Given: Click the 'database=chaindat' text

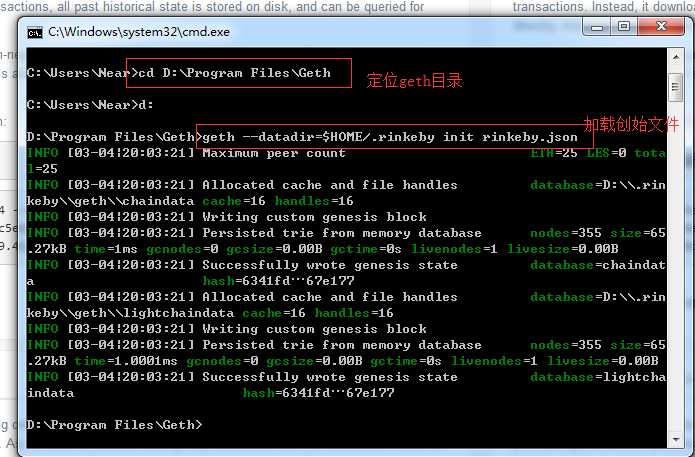Looking at the screenshot, I should click(598, 265).
